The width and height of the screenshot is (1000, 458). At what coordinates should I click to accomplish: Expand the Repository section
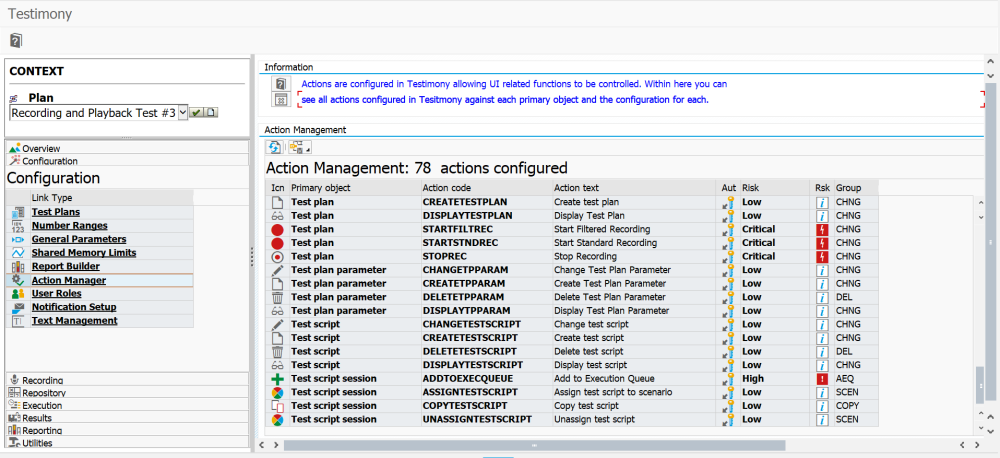tap(128, 392)
